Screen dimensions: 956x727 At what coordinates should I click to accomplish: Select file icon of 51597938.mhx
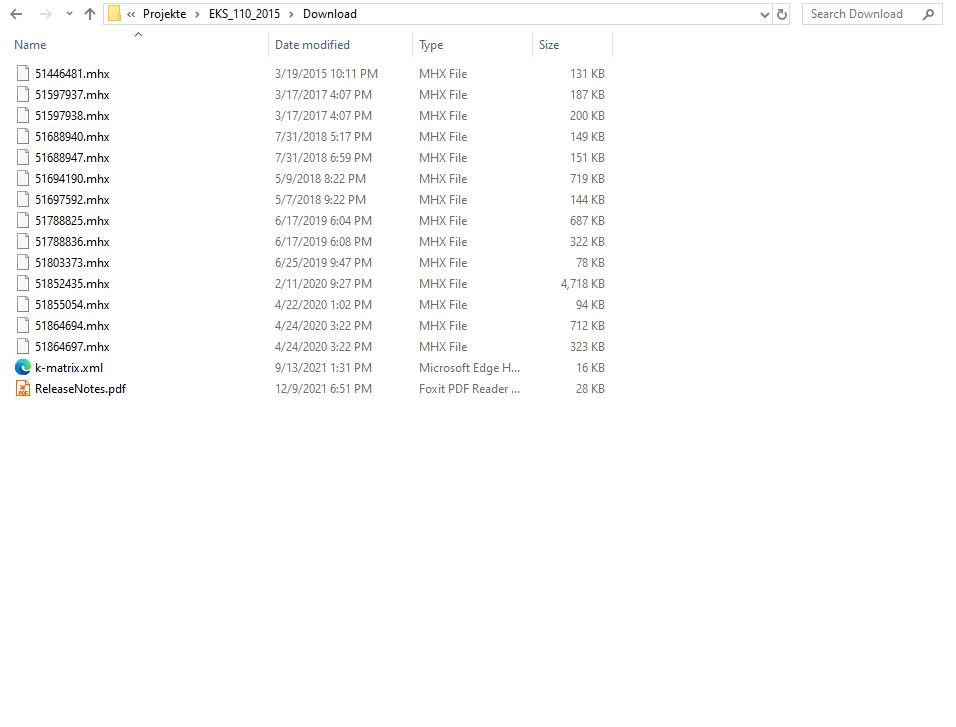[23, 115]
